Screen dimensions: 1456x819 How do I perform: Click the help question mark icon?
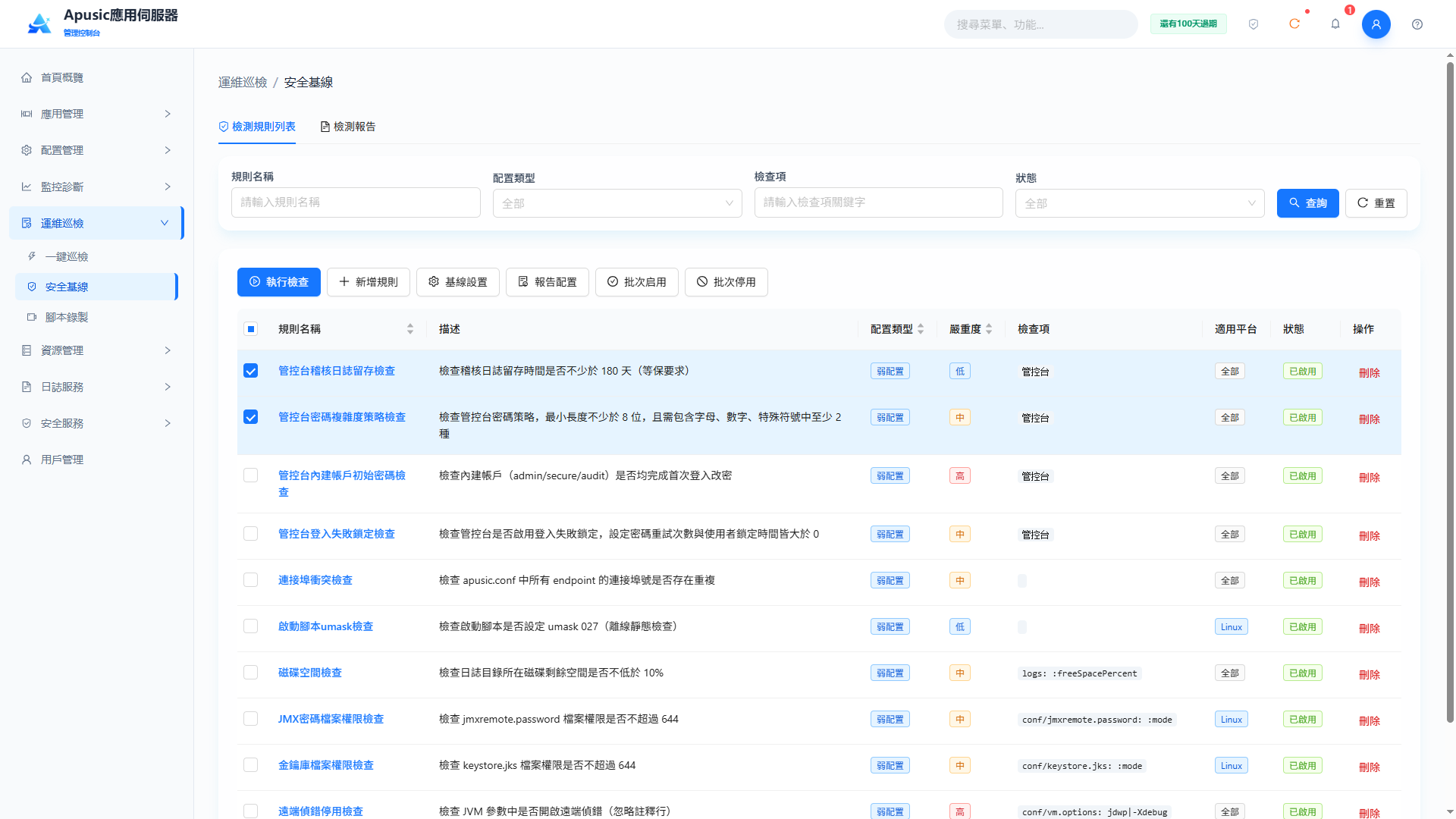[x=1417, y=24]
